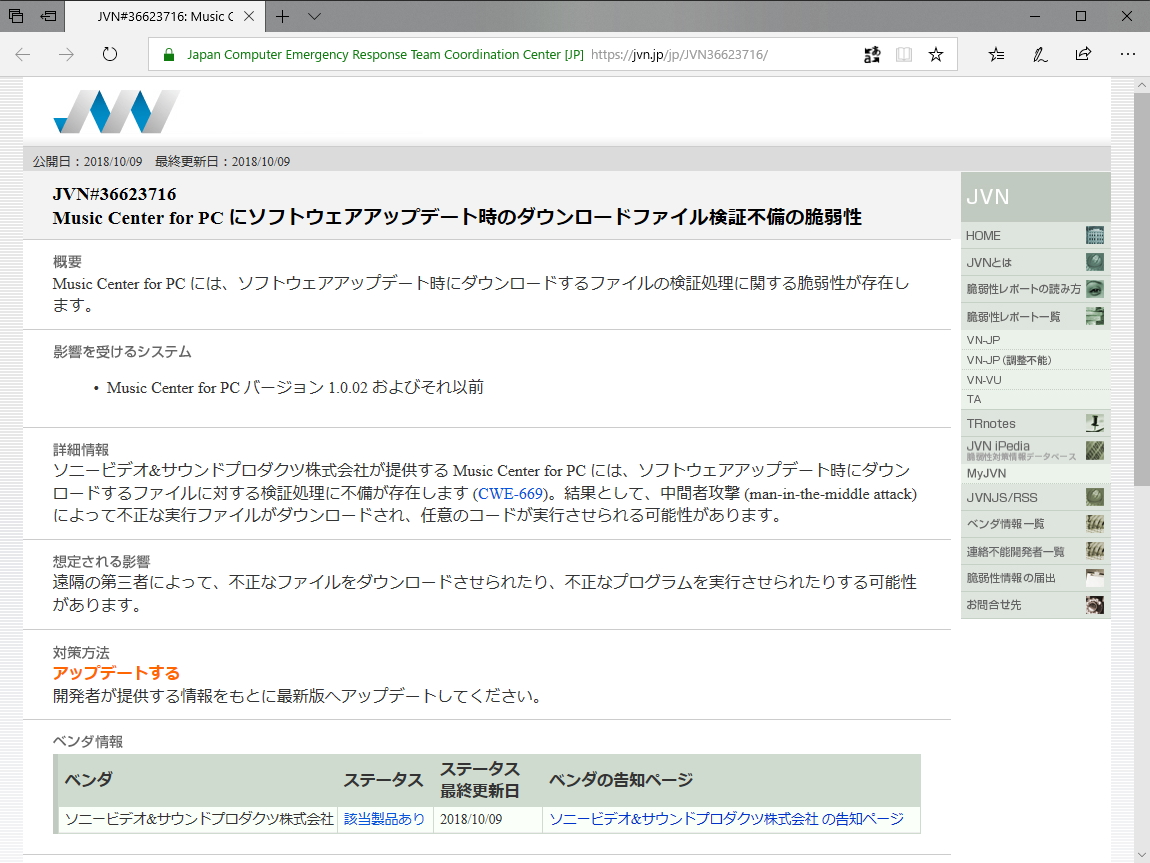The height and width of the screenshot is (863, 1150).
Task: Click the translate page icon in address bar
Action: (x=871, y=54)
